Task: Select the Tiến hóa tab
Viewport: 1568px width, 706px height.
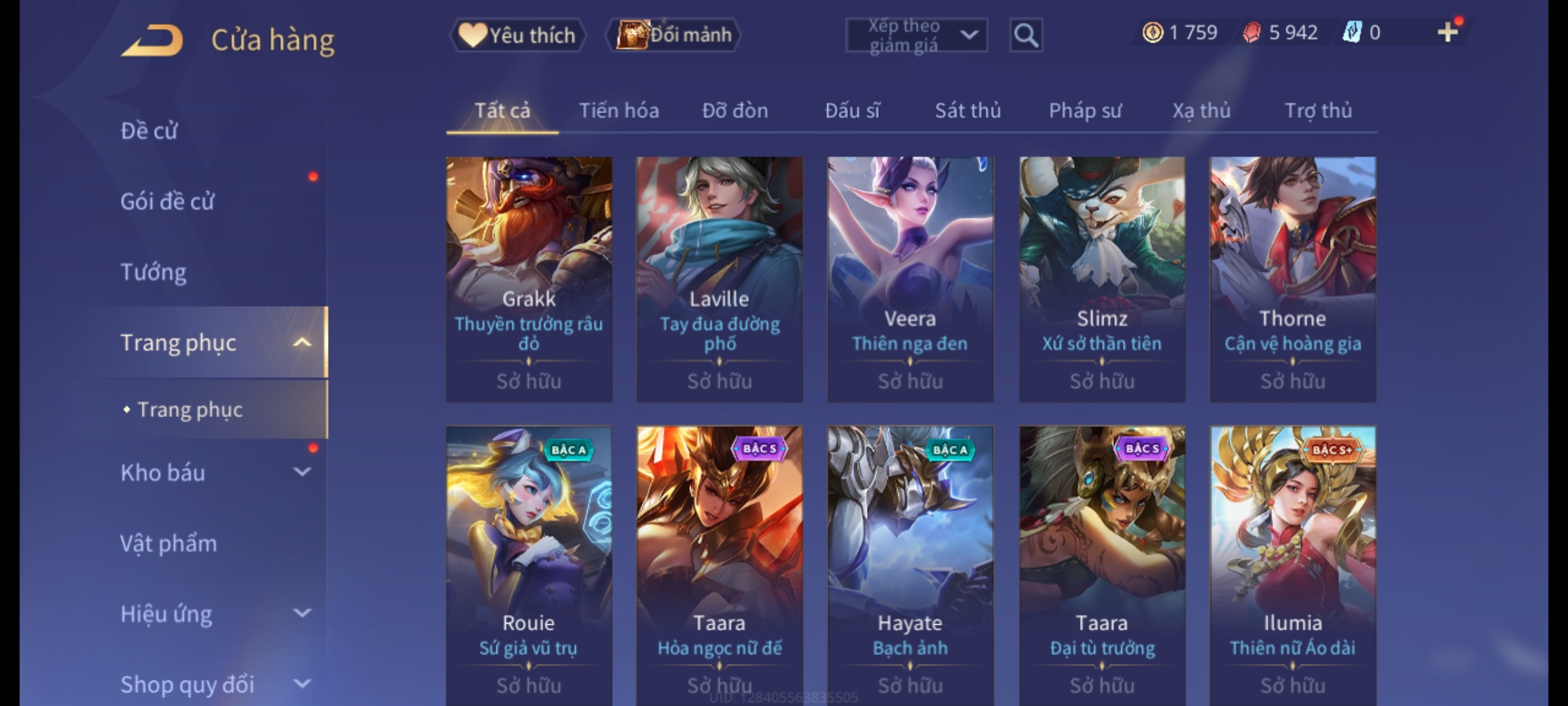Action: (x=619, y=110)
